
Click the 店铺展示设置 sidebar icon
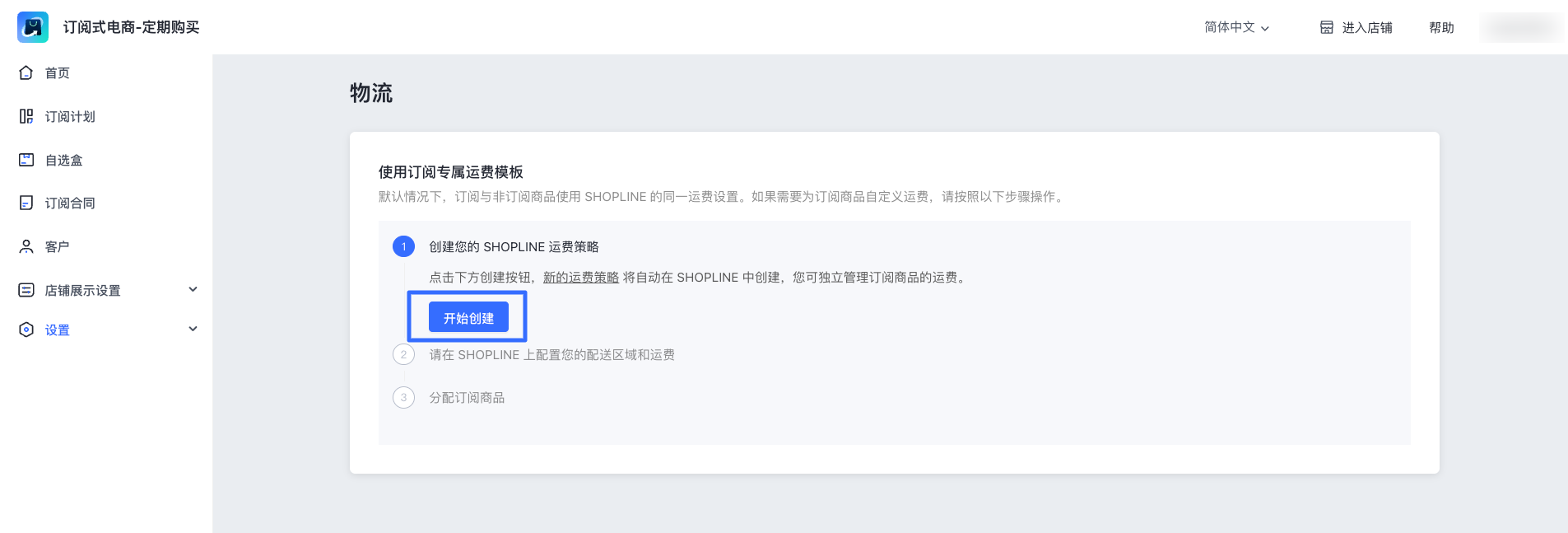pyautogui.click(x=26, y=290)
